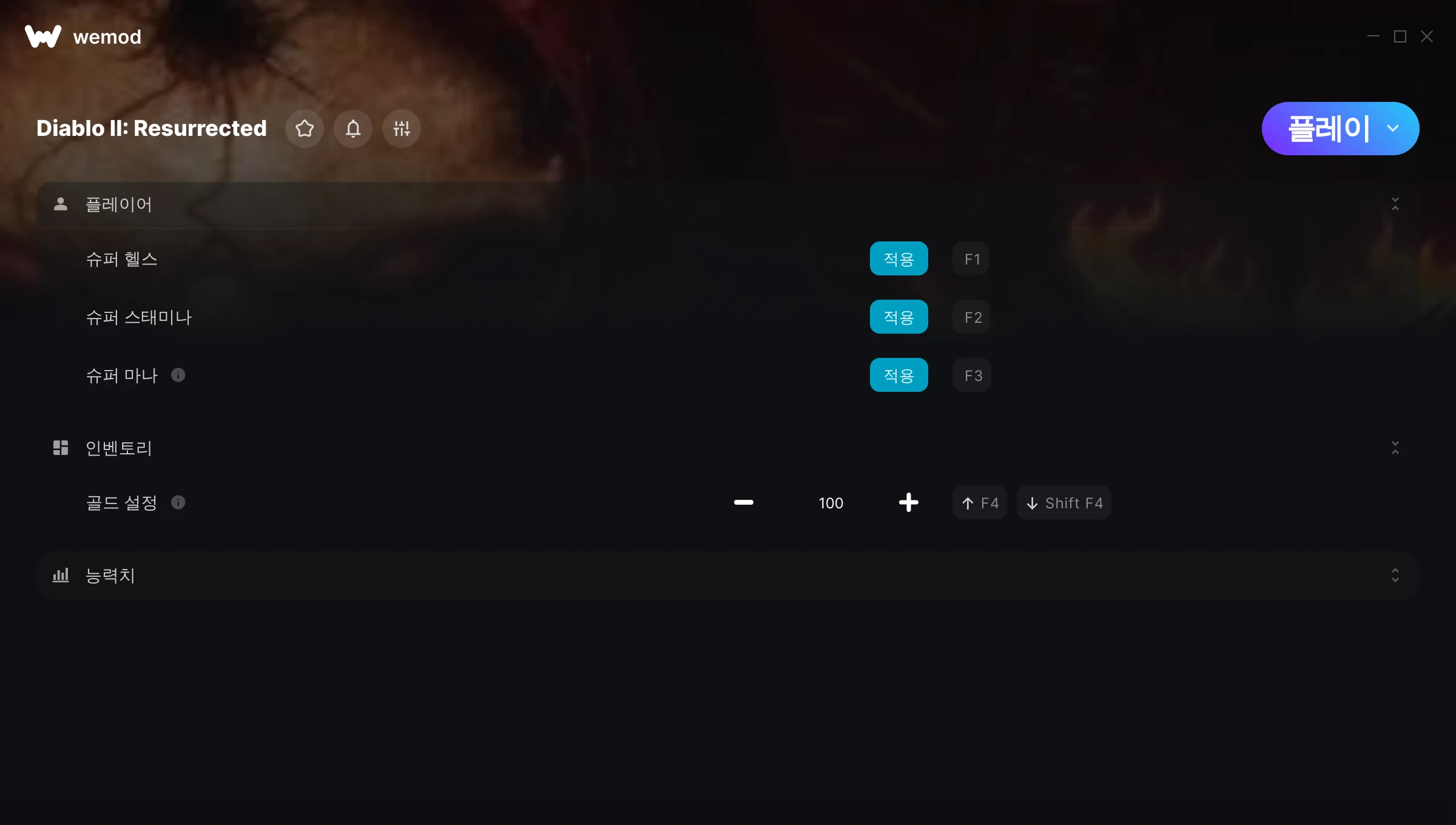Click the F4 increase hotkey button
The image size is (1456, 825).
tap(980, 502)
